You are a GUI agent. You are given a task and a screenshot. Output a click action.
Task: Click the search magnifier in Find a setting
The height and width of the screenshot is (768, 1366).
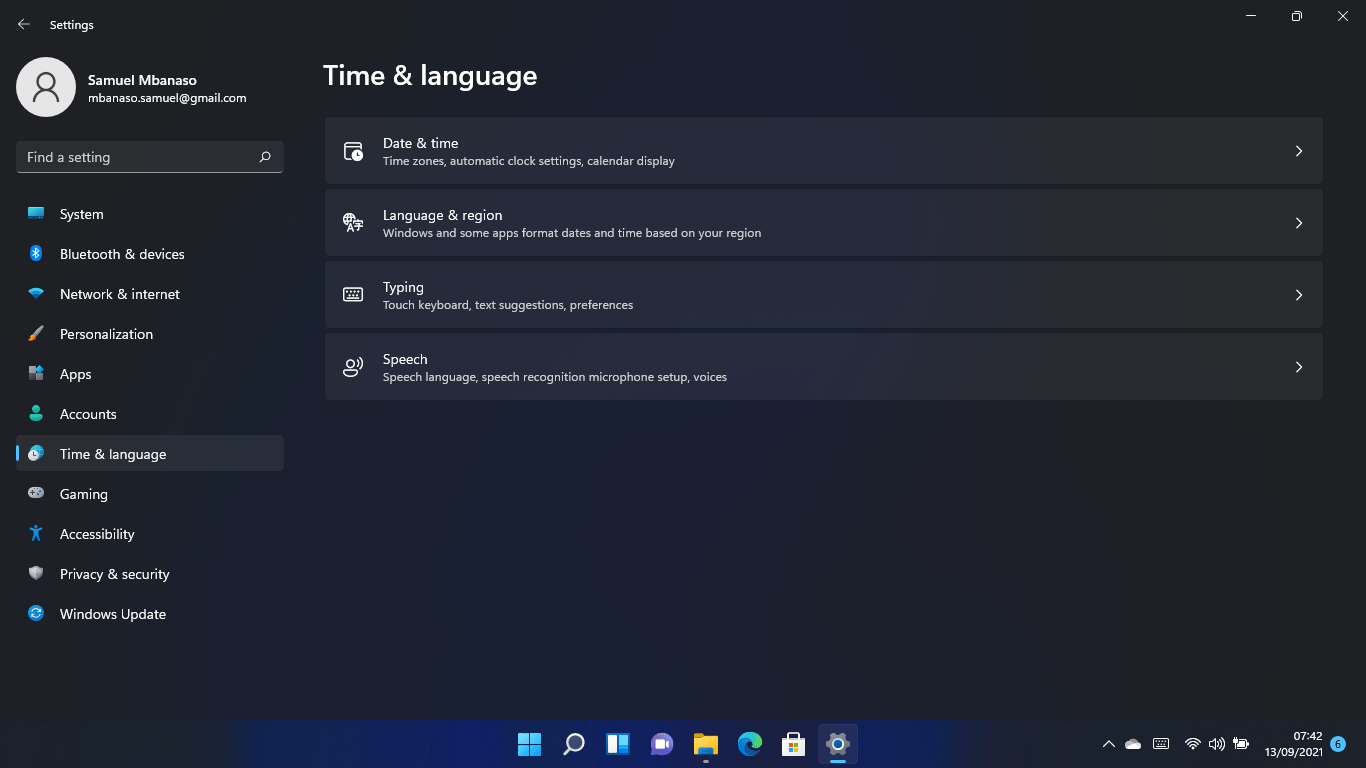tap(265, 157)
